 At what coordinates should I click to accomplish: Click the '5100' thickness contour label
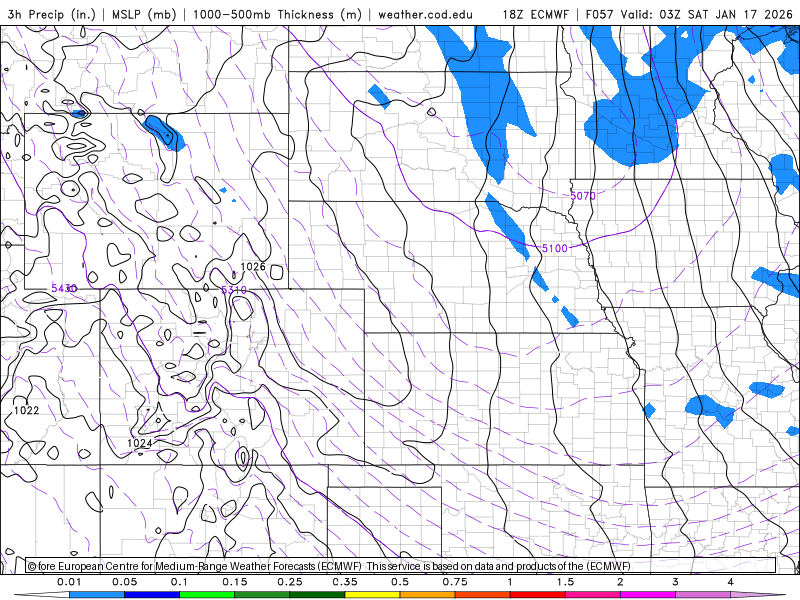pyautogui.click(x=555, y=248)
